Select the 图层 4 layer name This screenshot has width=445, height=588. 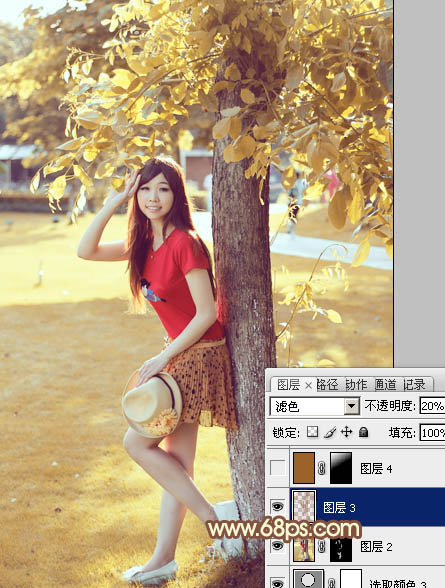pyautogui.click(x=376, y=468)
